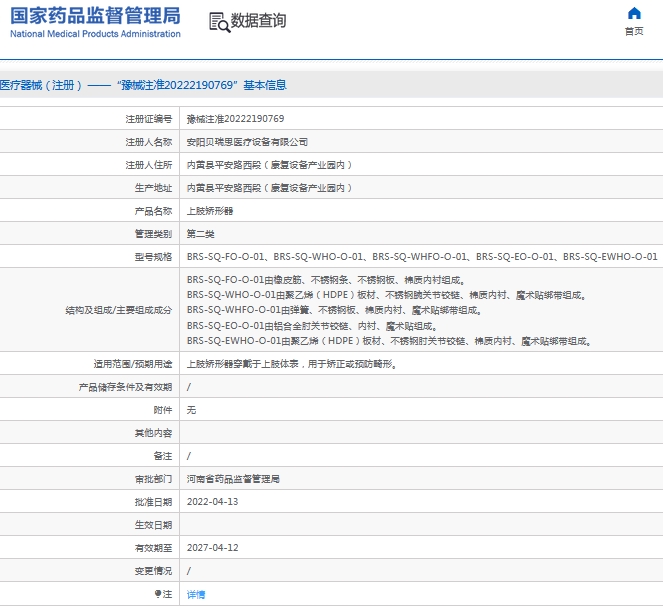Click the composition line starting BRS-SQ-FO-O-01由橡皮筋
Screen dimensions: 663x606
click(x=326, y=280)
